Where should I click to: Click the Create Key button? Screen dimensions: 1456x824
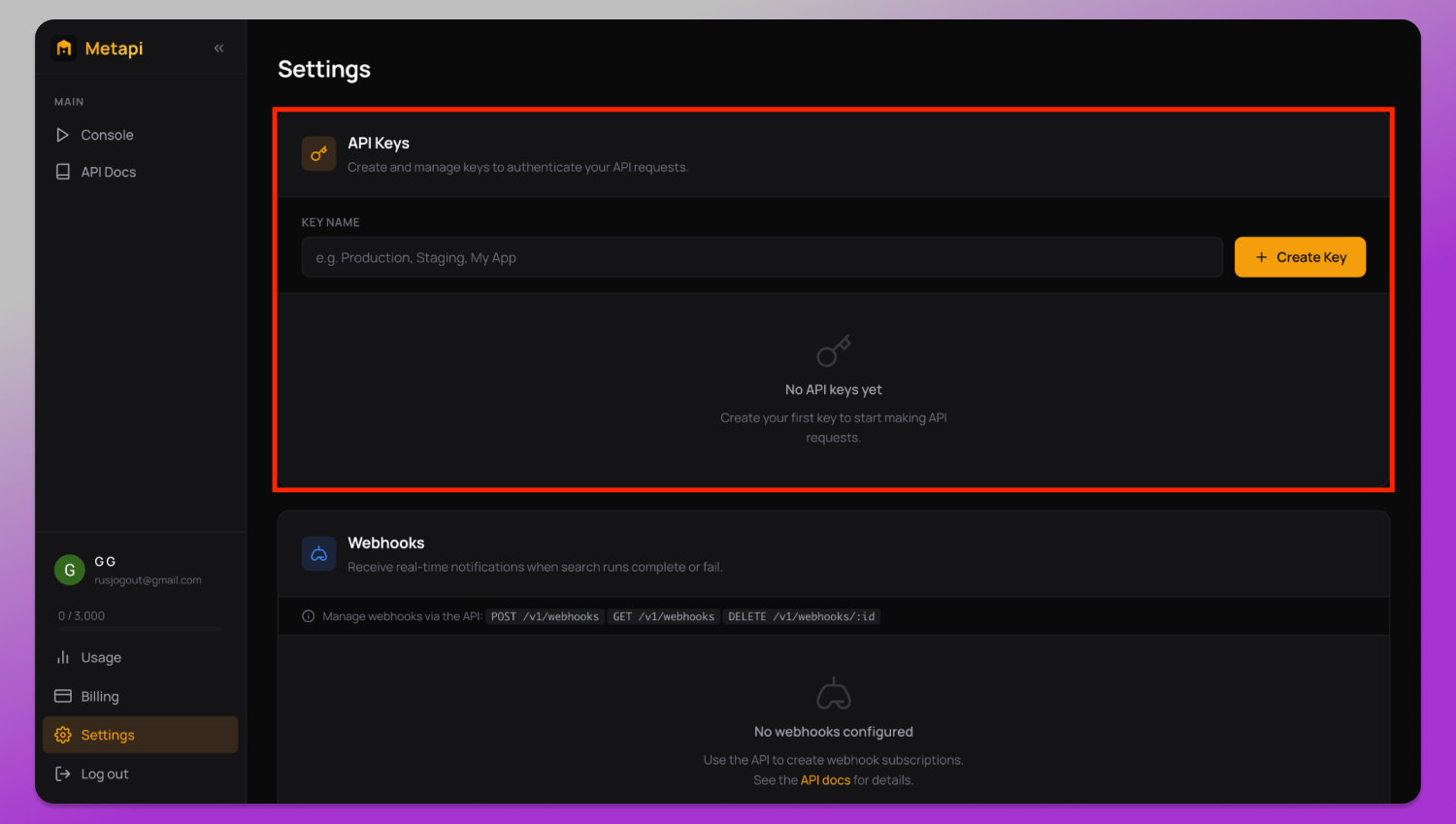coord(1300,257)
